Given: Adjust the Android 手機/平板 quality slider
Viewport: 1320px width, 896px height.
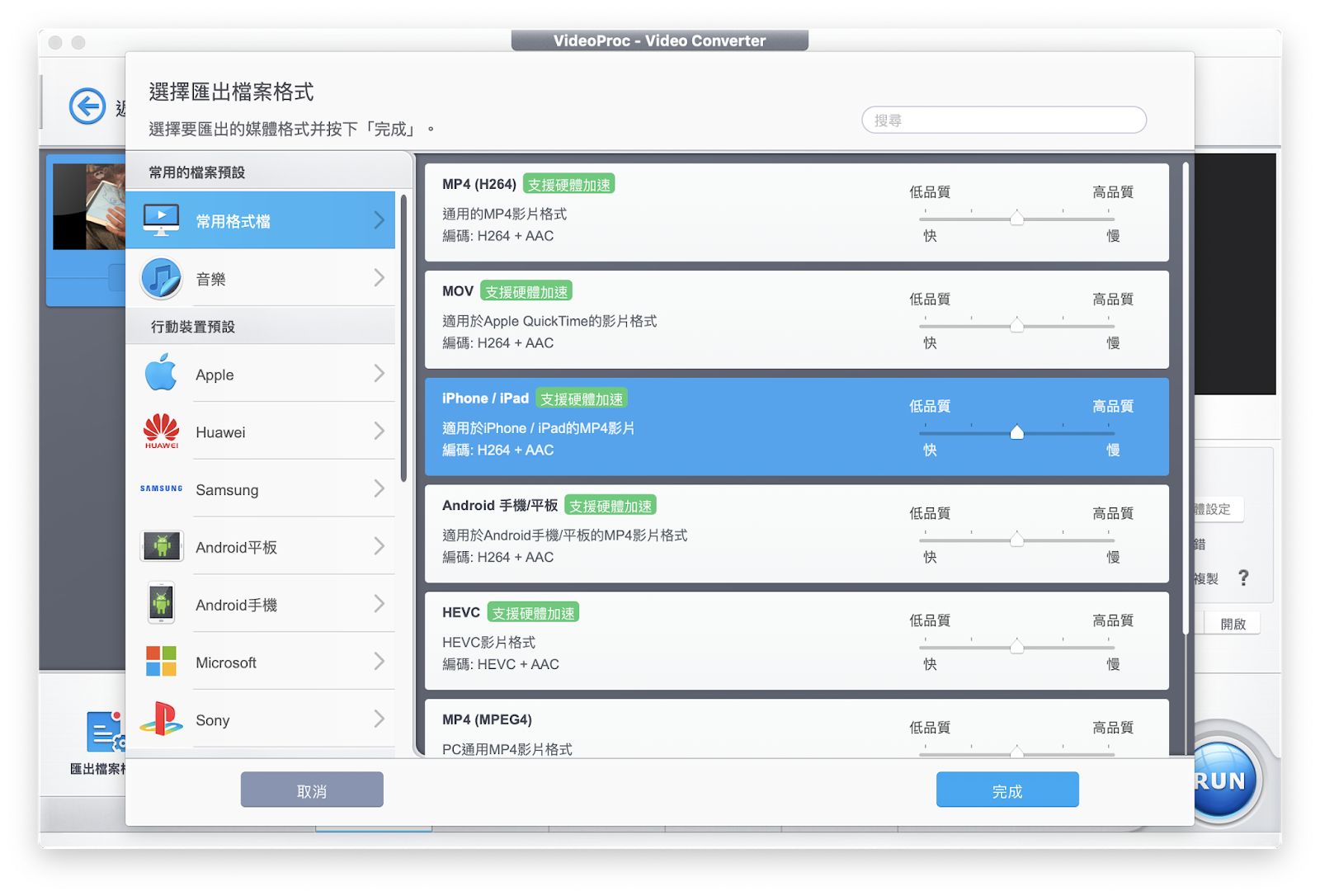Looking at the screenshot, I should (1016, 540).
